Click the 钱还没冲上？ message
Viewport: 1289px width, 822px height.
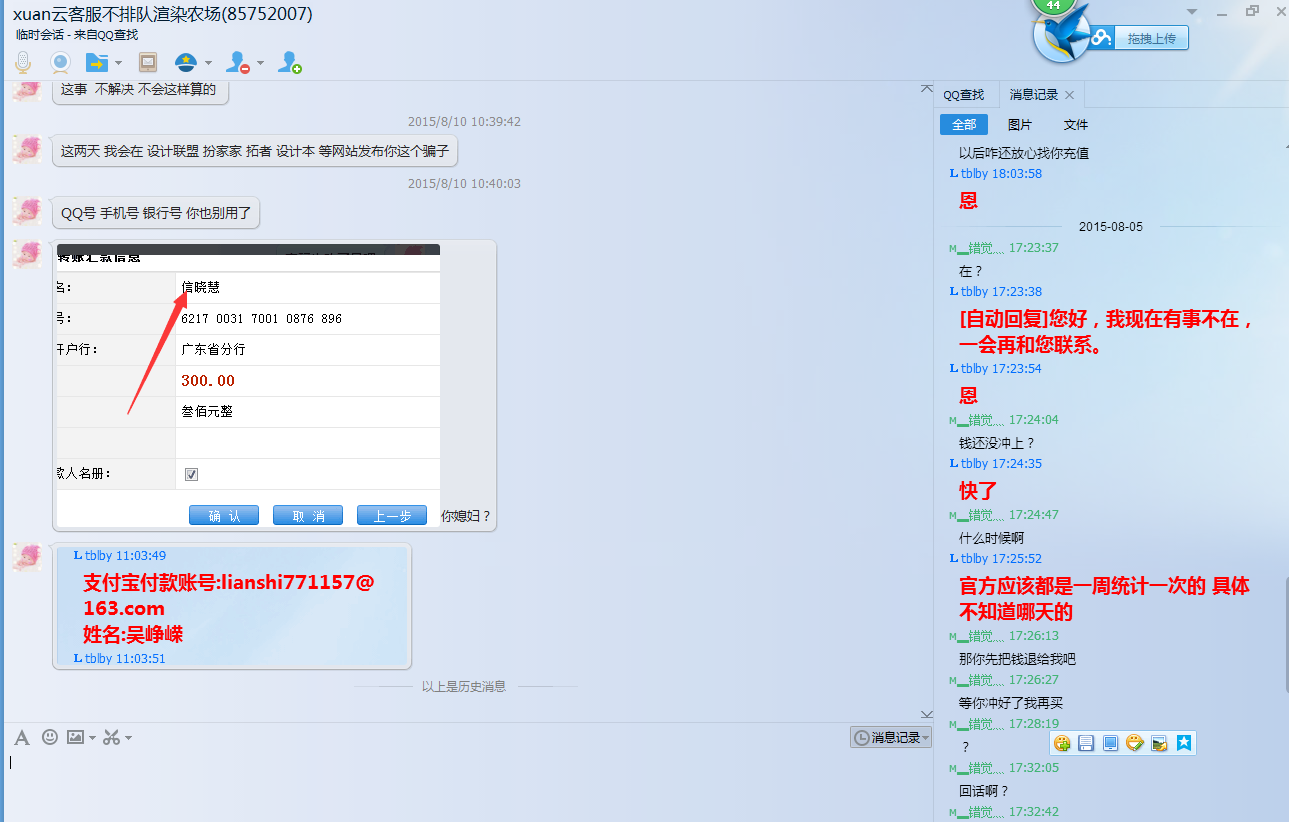[x=997, y=443]
